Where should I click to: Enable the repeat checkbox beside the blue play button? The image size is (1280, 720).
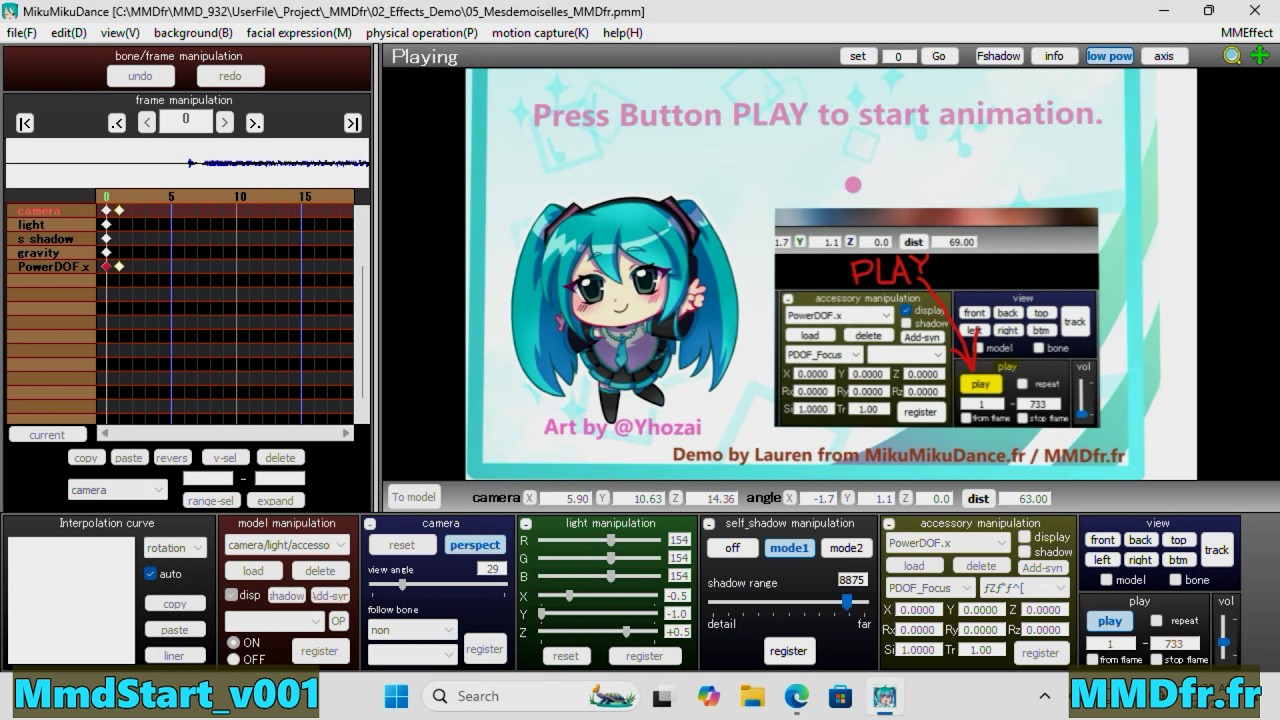[x=1156, y=621]
